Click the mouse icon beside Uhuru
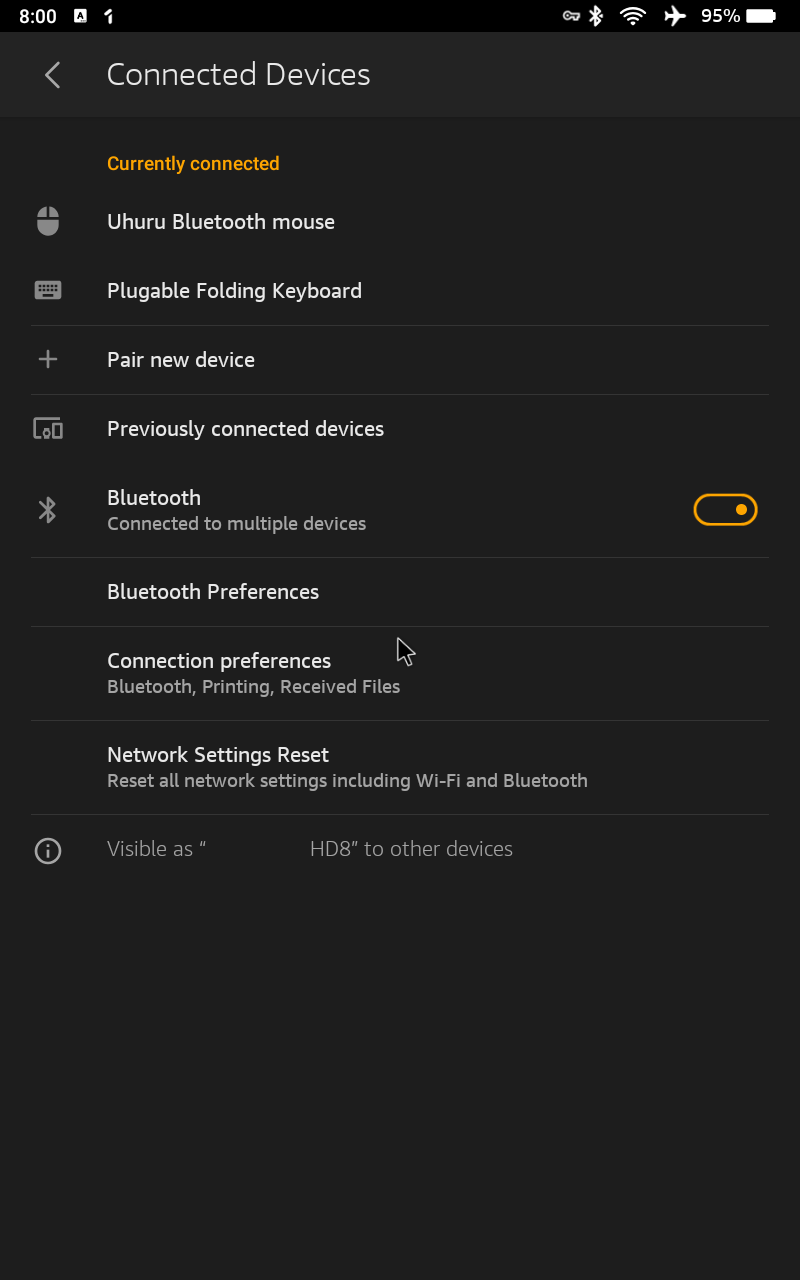Image resolution: width=800 pixels, height=1280 pixels. tap(48, 222)
